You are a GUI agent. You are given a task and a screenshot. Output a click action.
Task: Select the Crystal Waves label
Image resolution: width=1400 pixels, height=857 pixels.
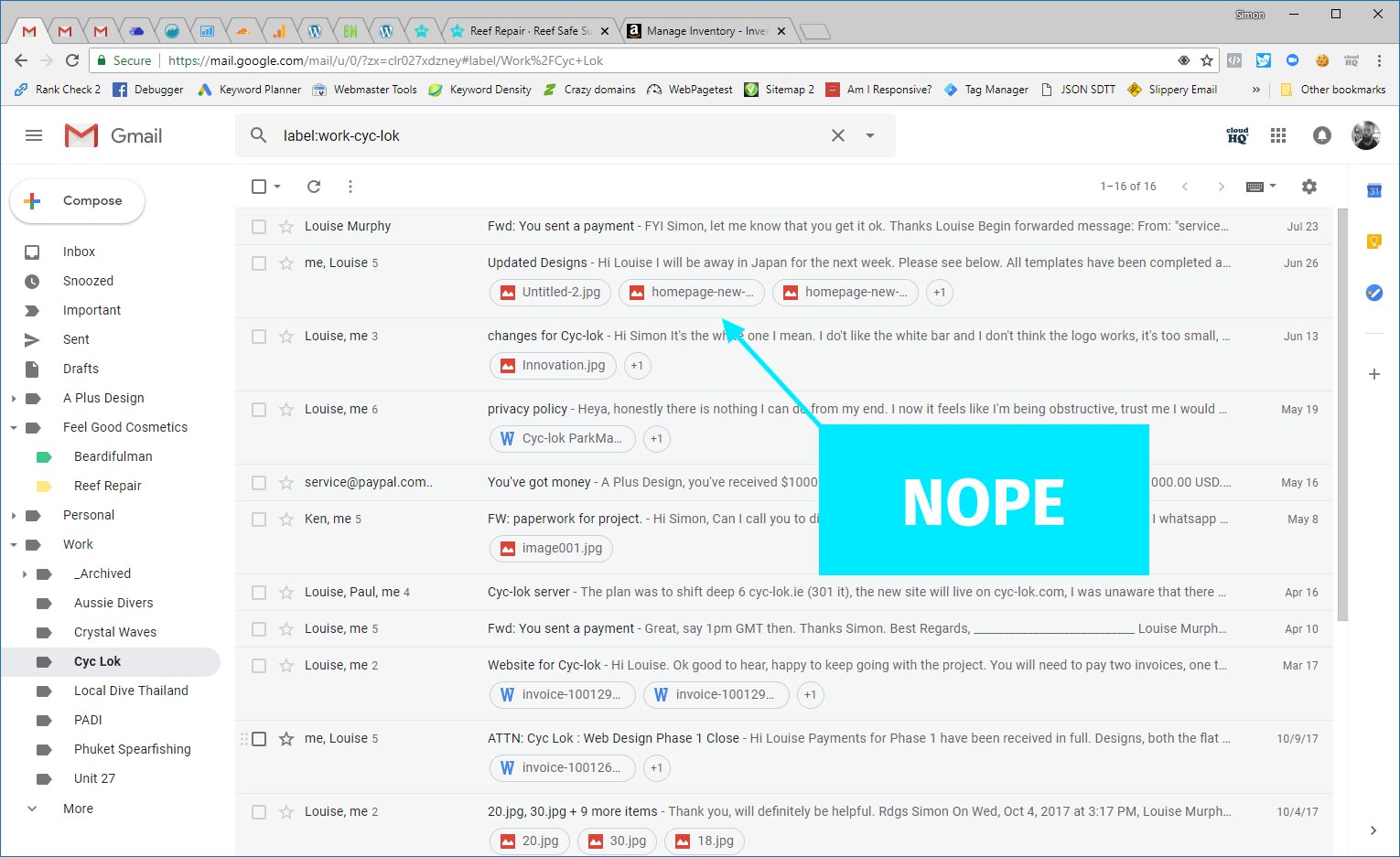(x=115, y=632)
